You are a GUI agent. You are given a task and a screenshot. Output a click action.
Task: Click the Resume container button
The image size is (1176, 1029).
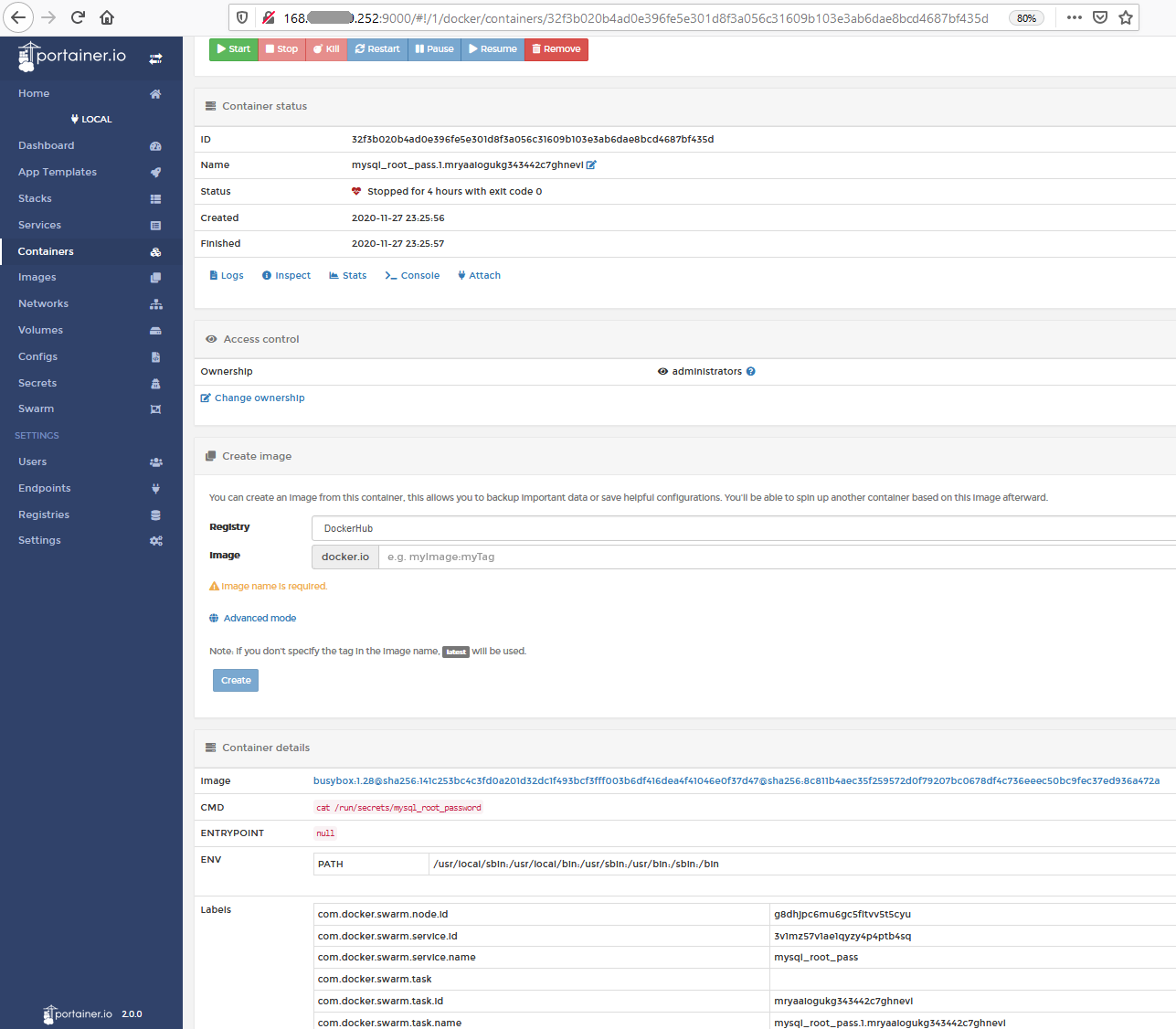point(493,49)
